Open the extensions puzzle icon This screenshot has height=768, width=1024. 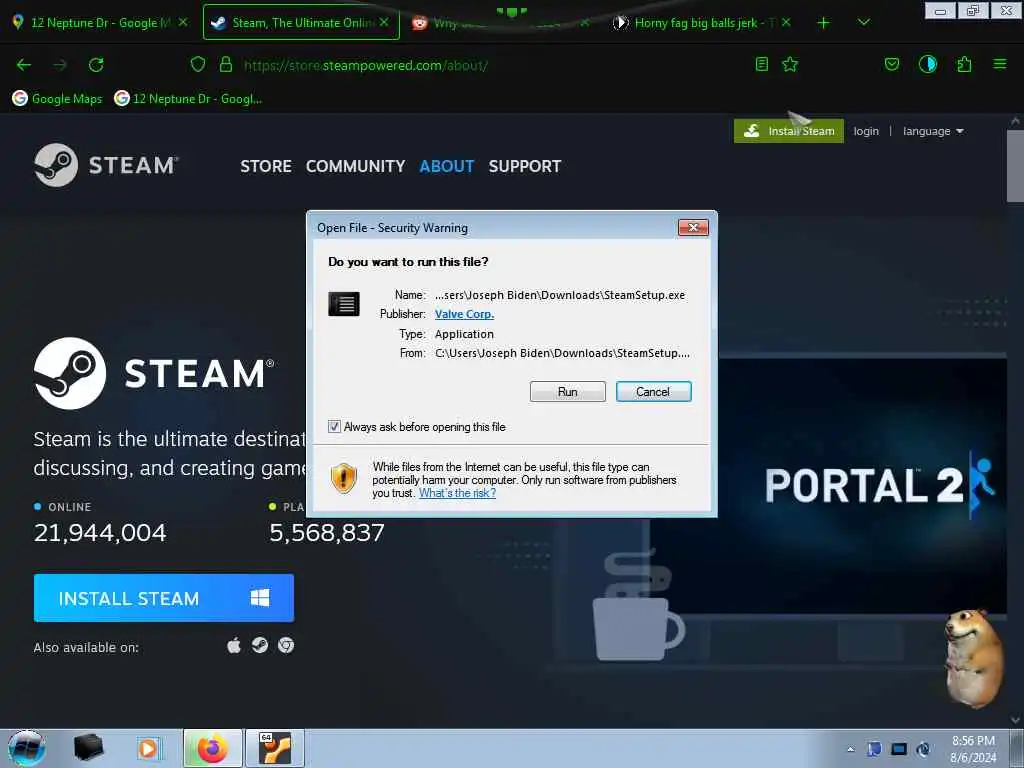click(964, 64)
